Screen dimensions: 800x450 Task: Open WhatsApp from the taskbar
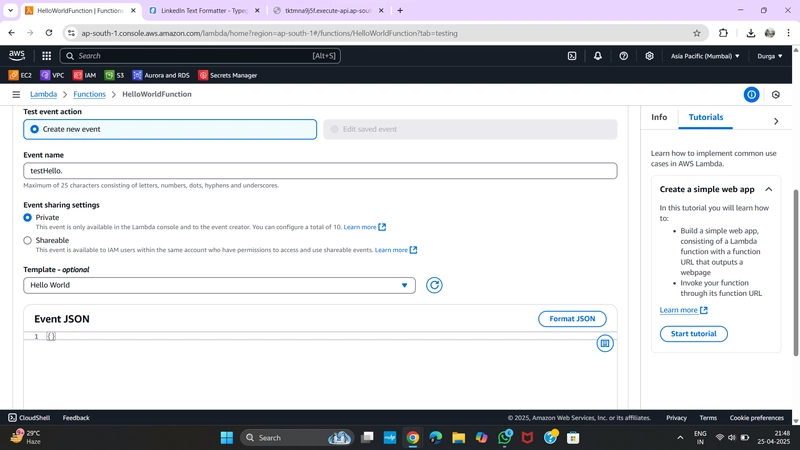(x=505, y=437)
